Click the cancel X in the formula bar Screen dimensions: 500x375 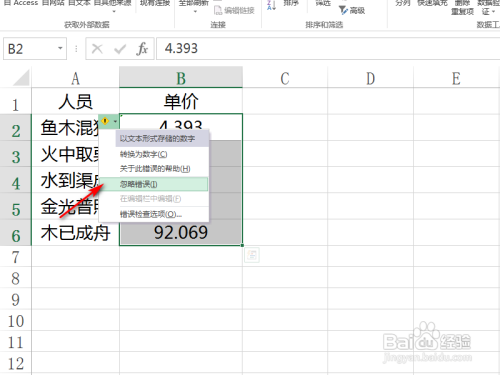pyautogui.click(x=97, y=49)
